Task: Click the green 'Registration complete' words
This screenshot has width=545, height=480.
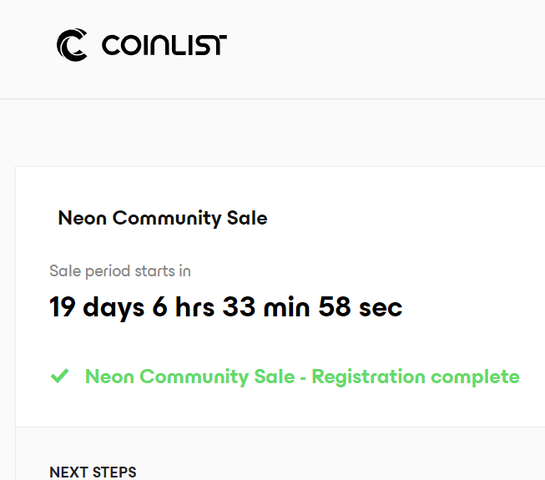Action: (416, 377)
